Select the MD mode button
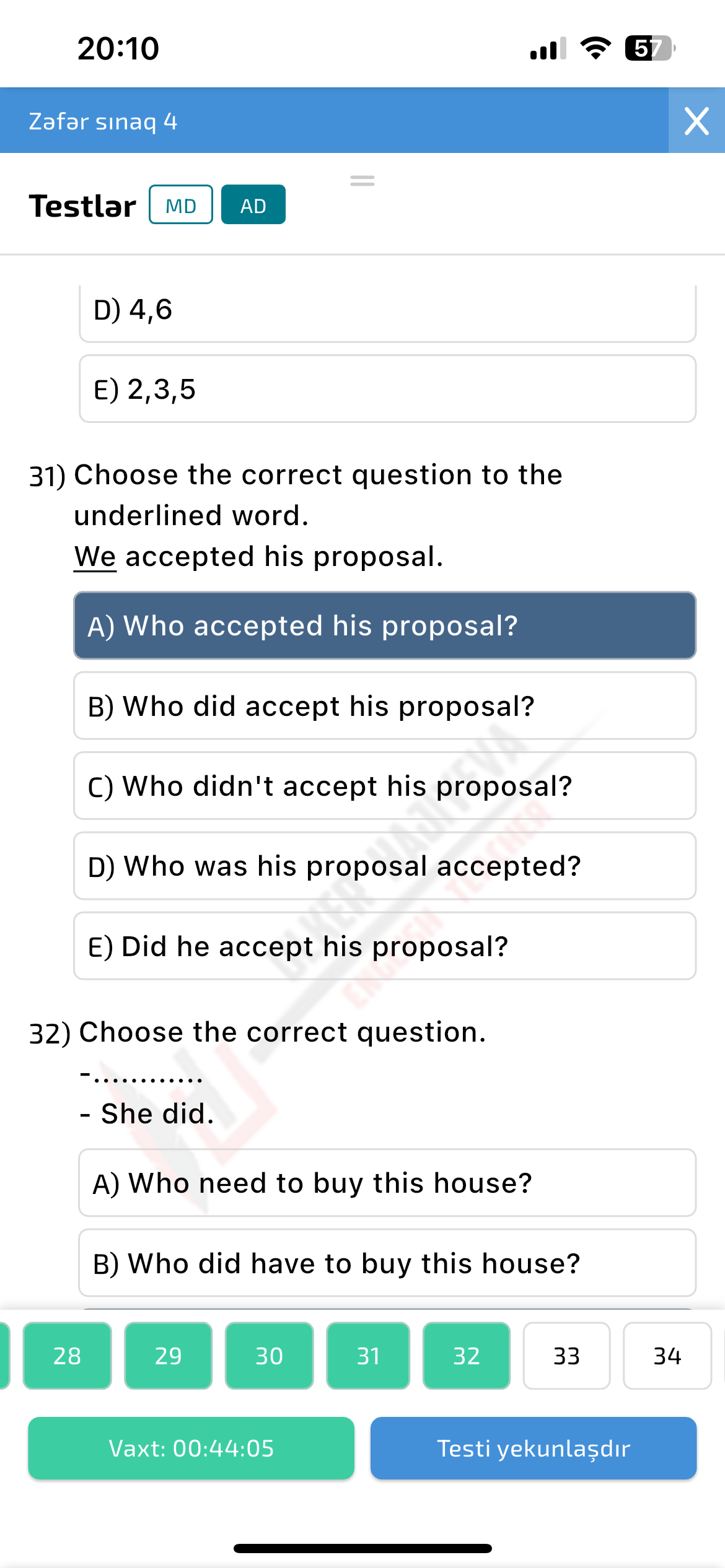 point(180,205)
